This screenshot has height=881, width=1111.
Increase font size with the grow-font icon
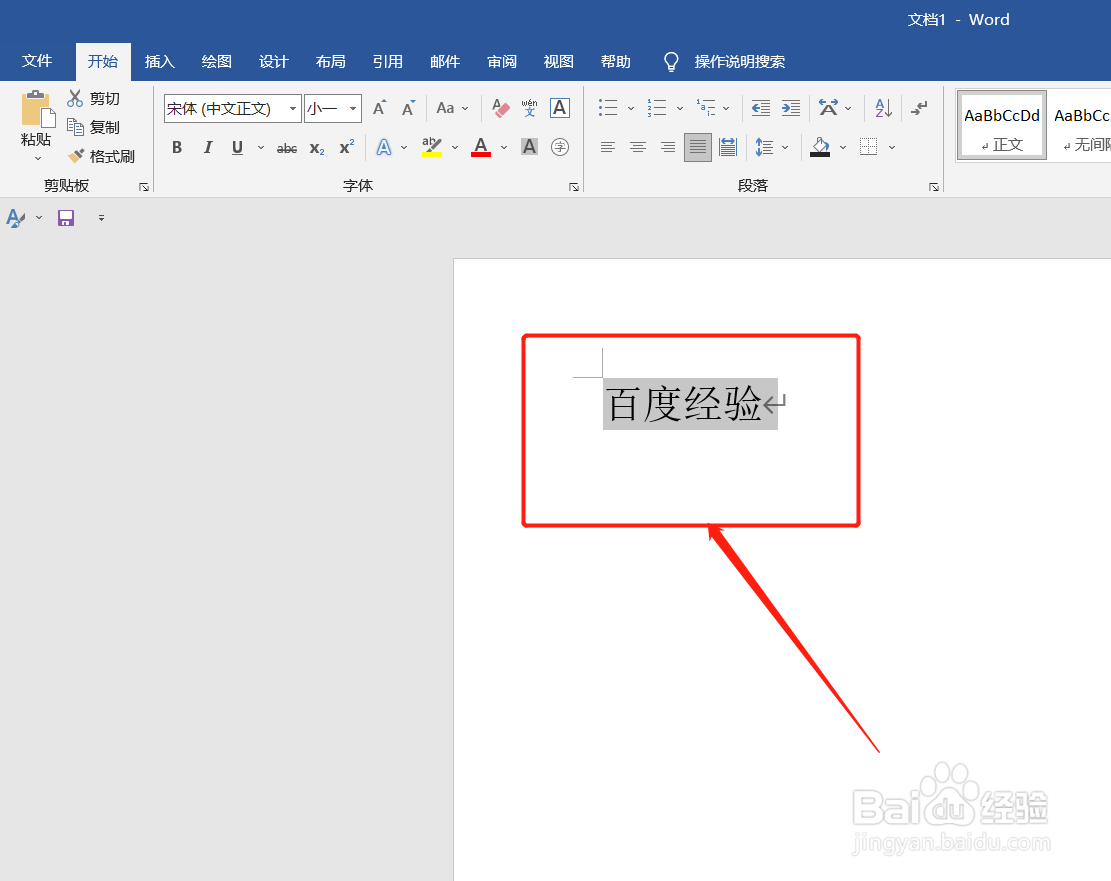380,108
